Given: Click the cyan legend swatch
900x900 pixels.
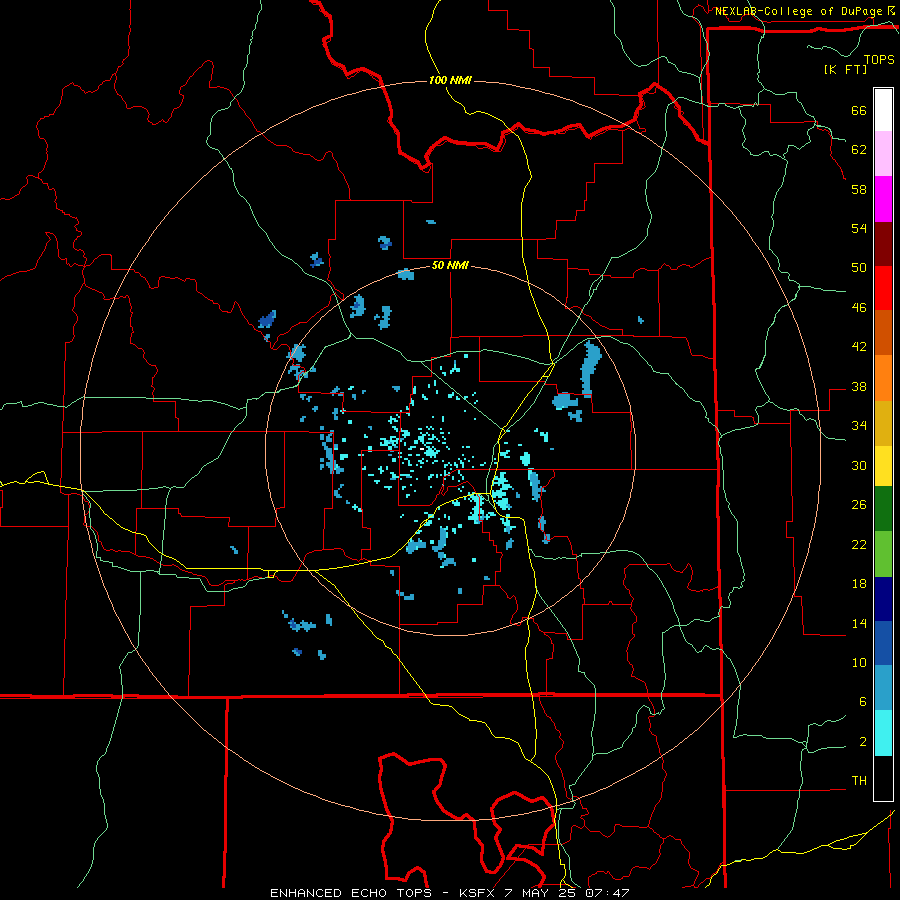Looking at the screenshot, I should point(883,733).
